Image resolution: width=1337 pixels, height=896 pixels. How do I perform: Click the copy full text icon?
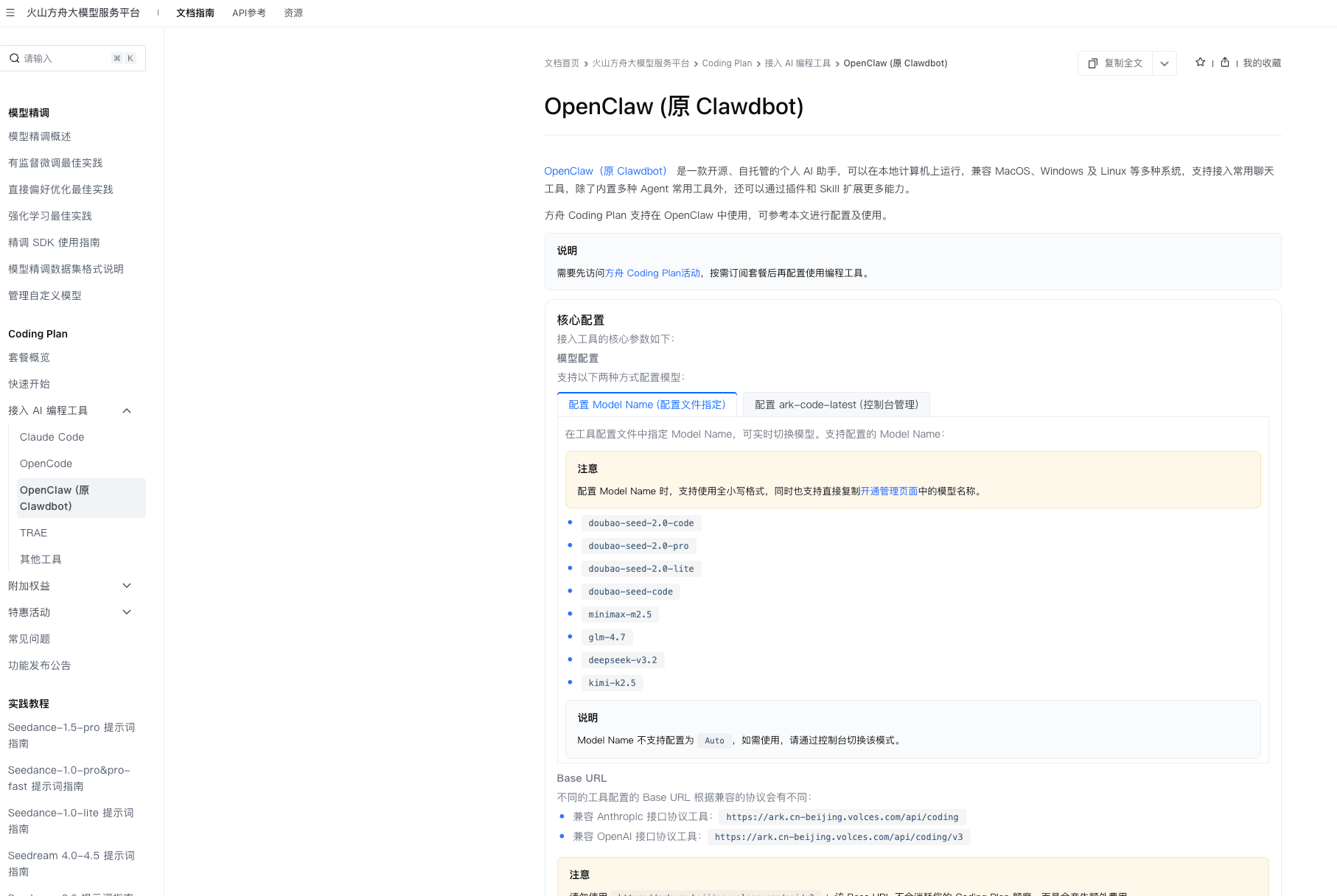pyautogui.click(x=1093, y=63)
